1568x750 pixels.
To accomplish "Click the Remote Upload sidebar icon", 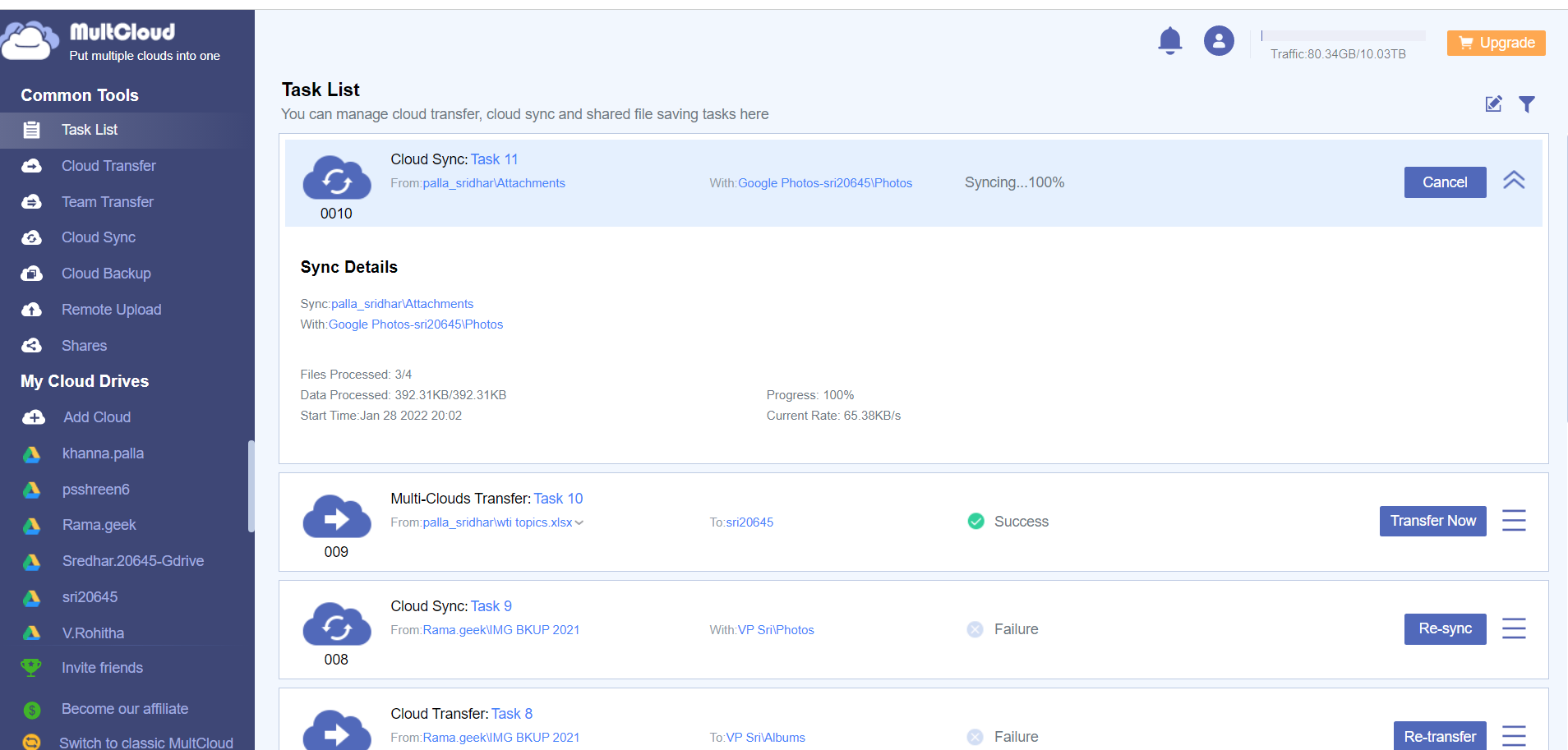I will click(31, 310).
